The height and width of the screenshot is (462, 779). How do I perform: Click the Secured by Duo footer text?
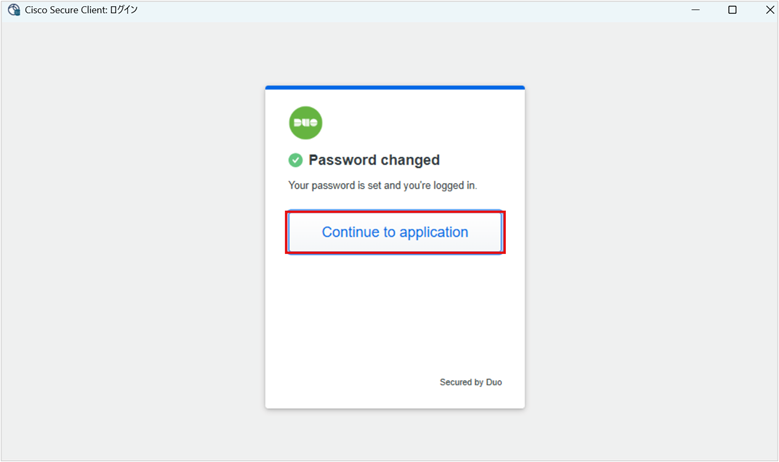pyautogui.click(x=478, y=382)
